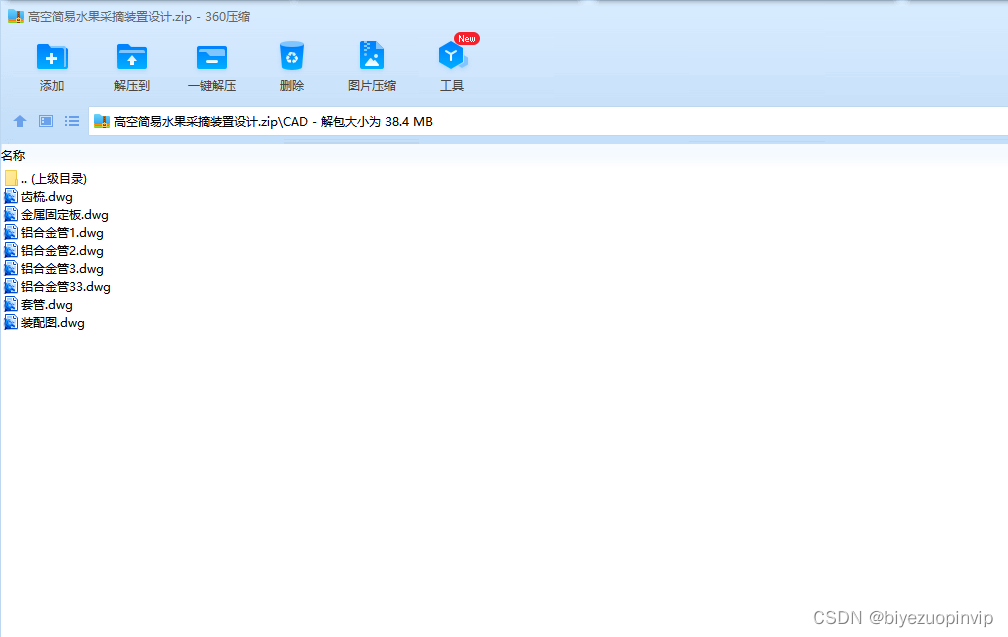Click the 删除 recycle-bin icon
Viewport: 1008px width, 637px height.
tap(292, 57)
